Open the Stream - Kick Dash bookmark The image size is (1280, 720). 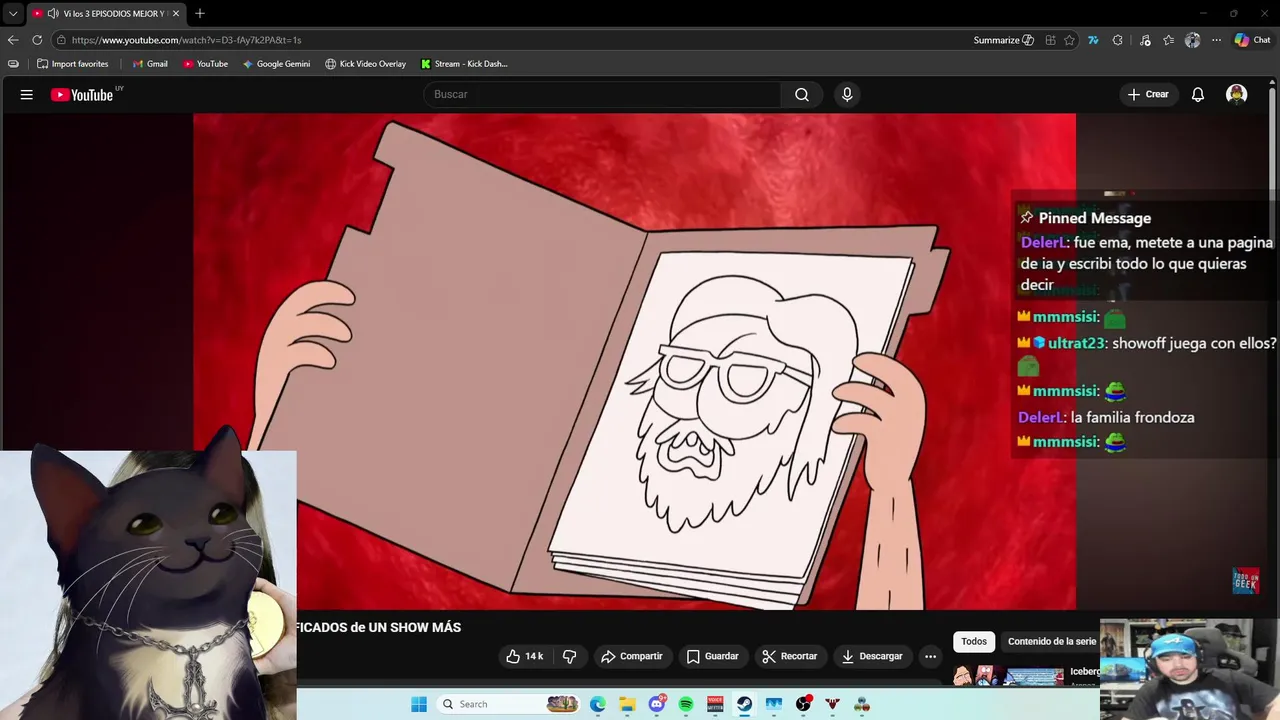click(463, 64)
